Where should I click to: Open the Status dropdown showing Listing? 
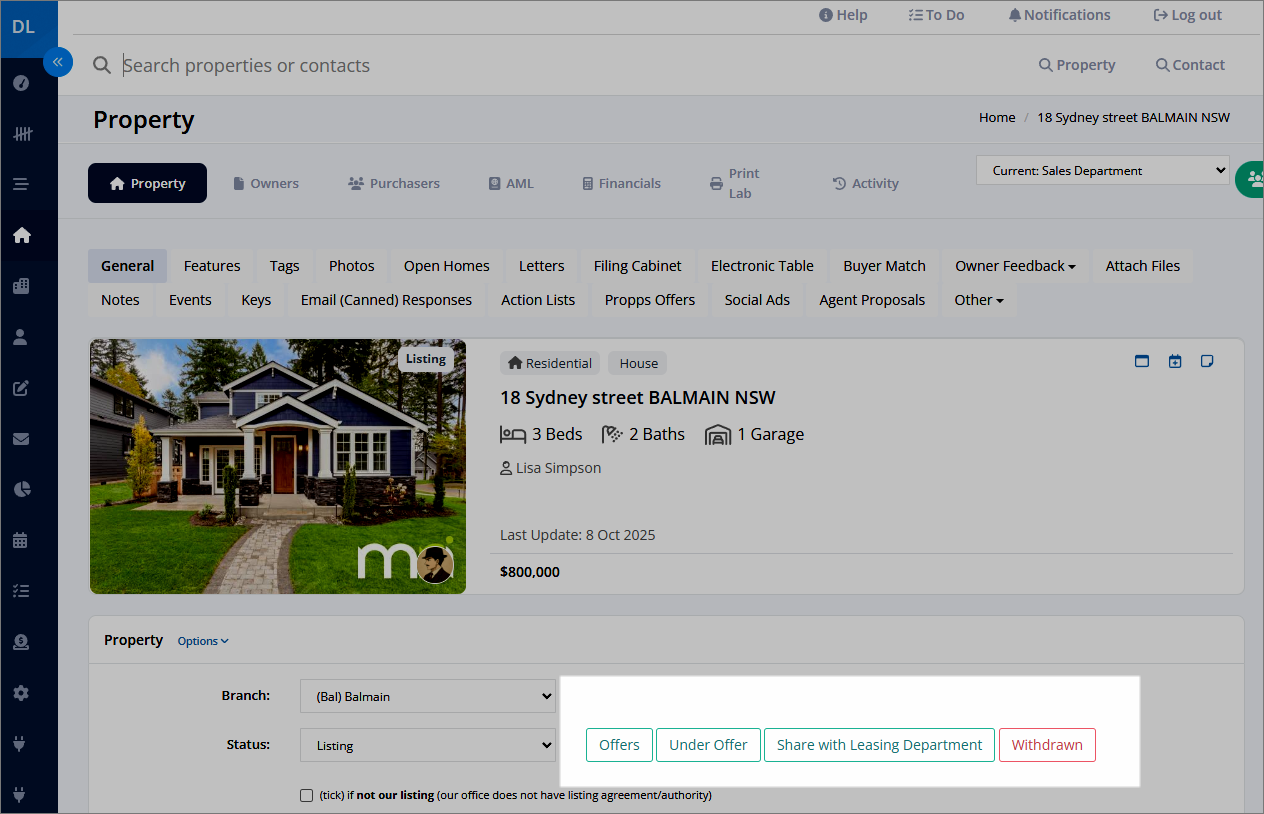click(428, 745)
